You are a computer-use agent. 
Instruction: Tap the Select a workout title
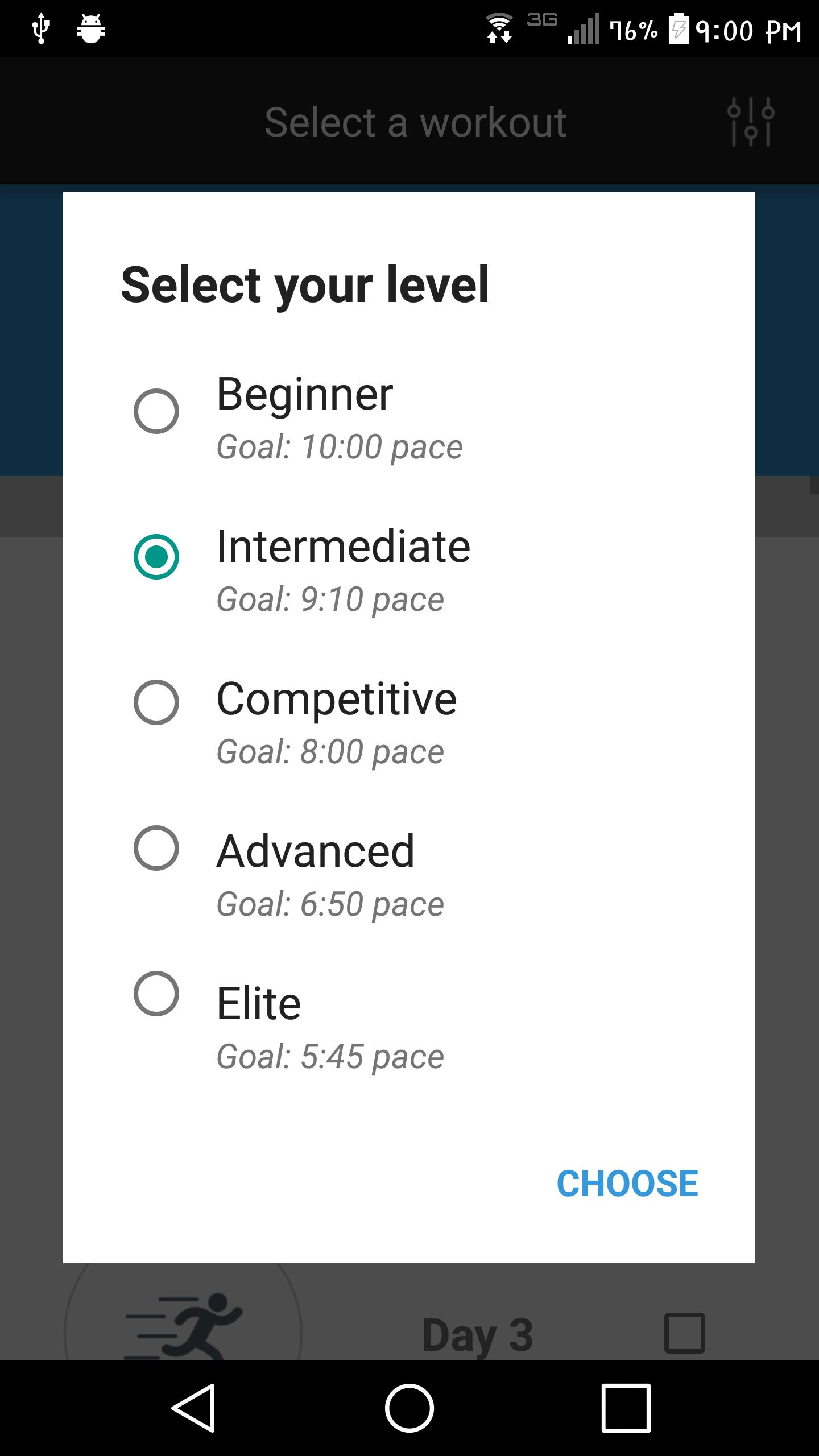tap(415, 121)
